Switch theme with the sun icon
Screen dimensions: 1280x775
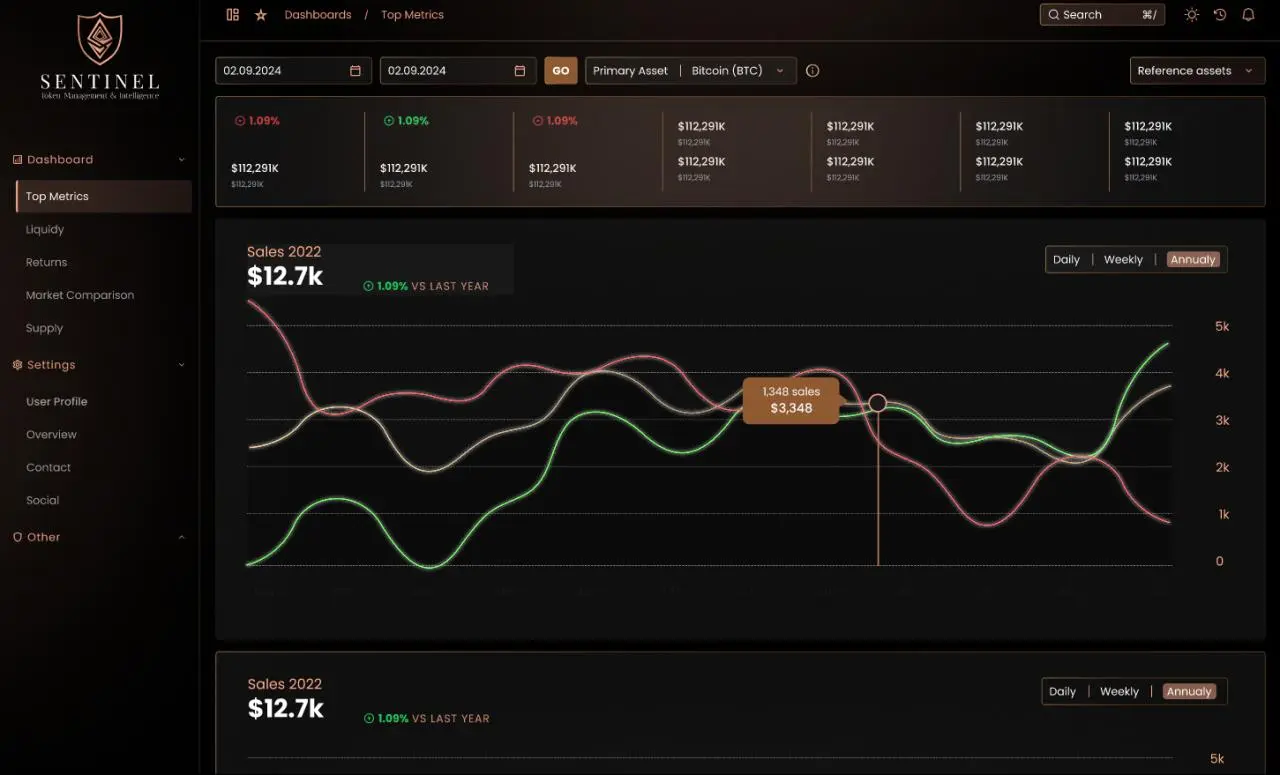[1191, 15]
